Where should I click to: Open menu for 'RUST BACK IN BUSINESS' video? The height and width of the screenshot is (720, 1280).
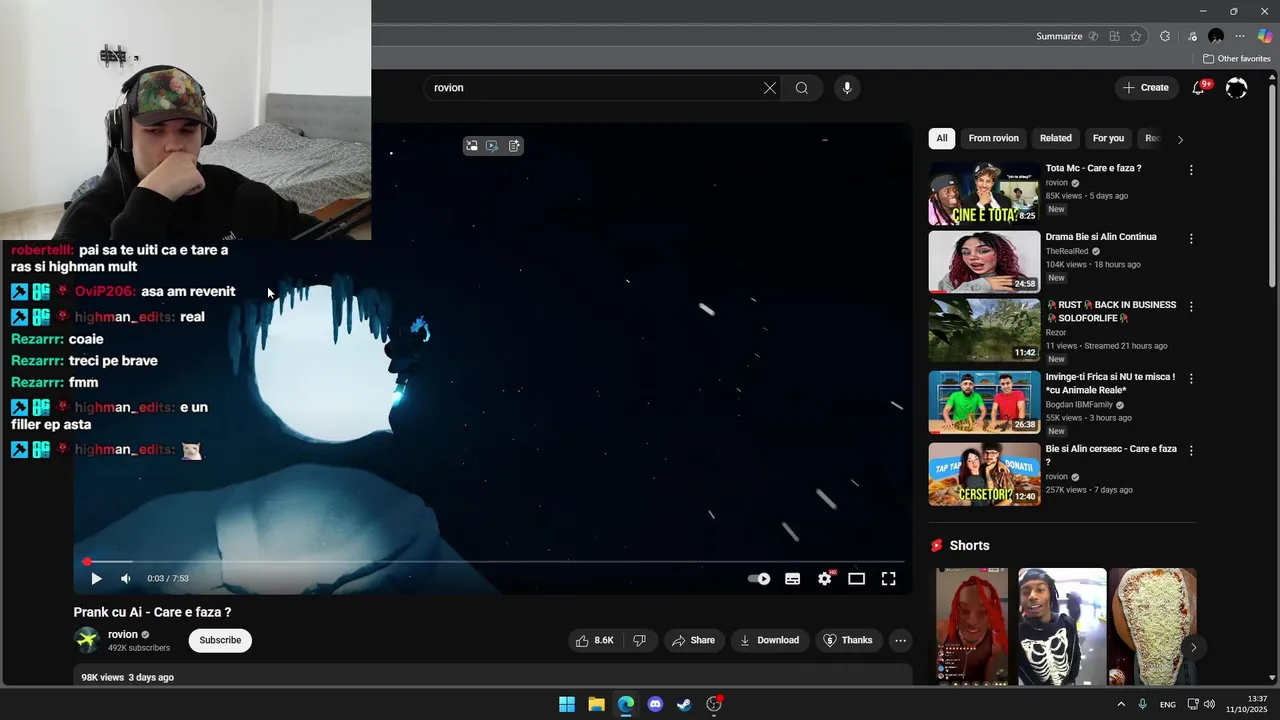pyautogui.click(x=1191, y=306)
